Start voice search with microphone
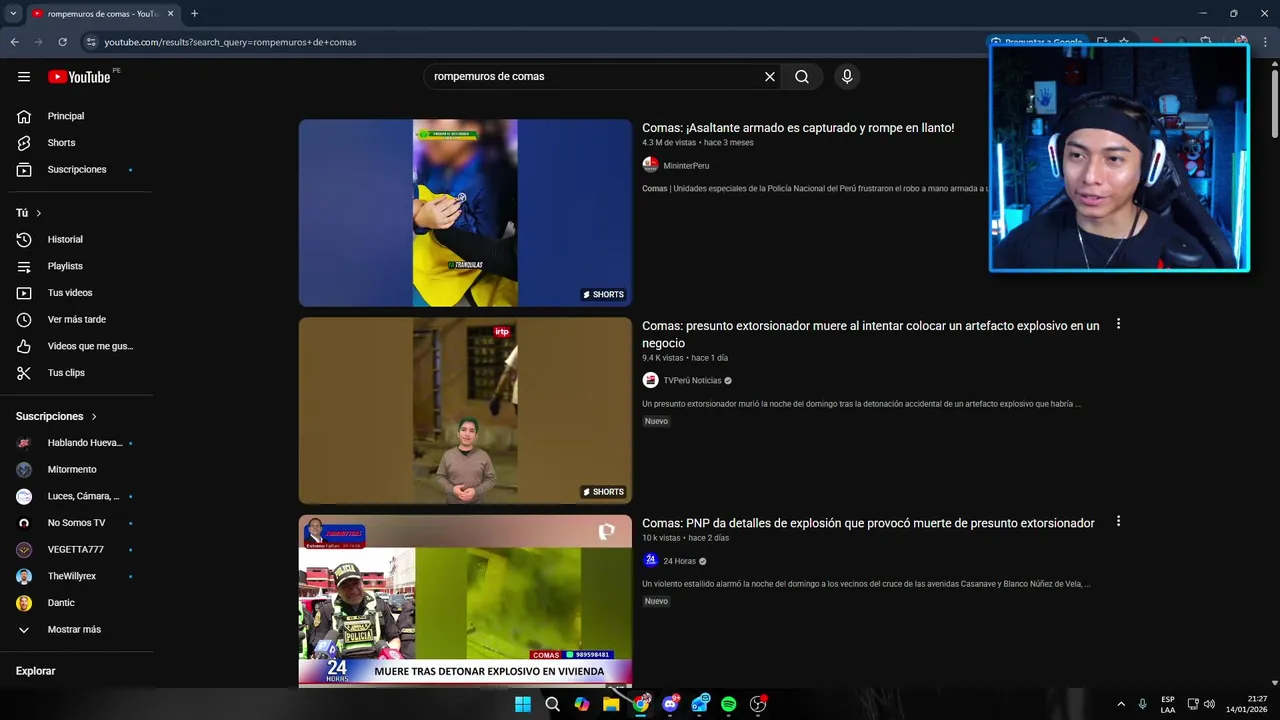Viewport: 1280px width, 720px height. [x=847, y=77]
